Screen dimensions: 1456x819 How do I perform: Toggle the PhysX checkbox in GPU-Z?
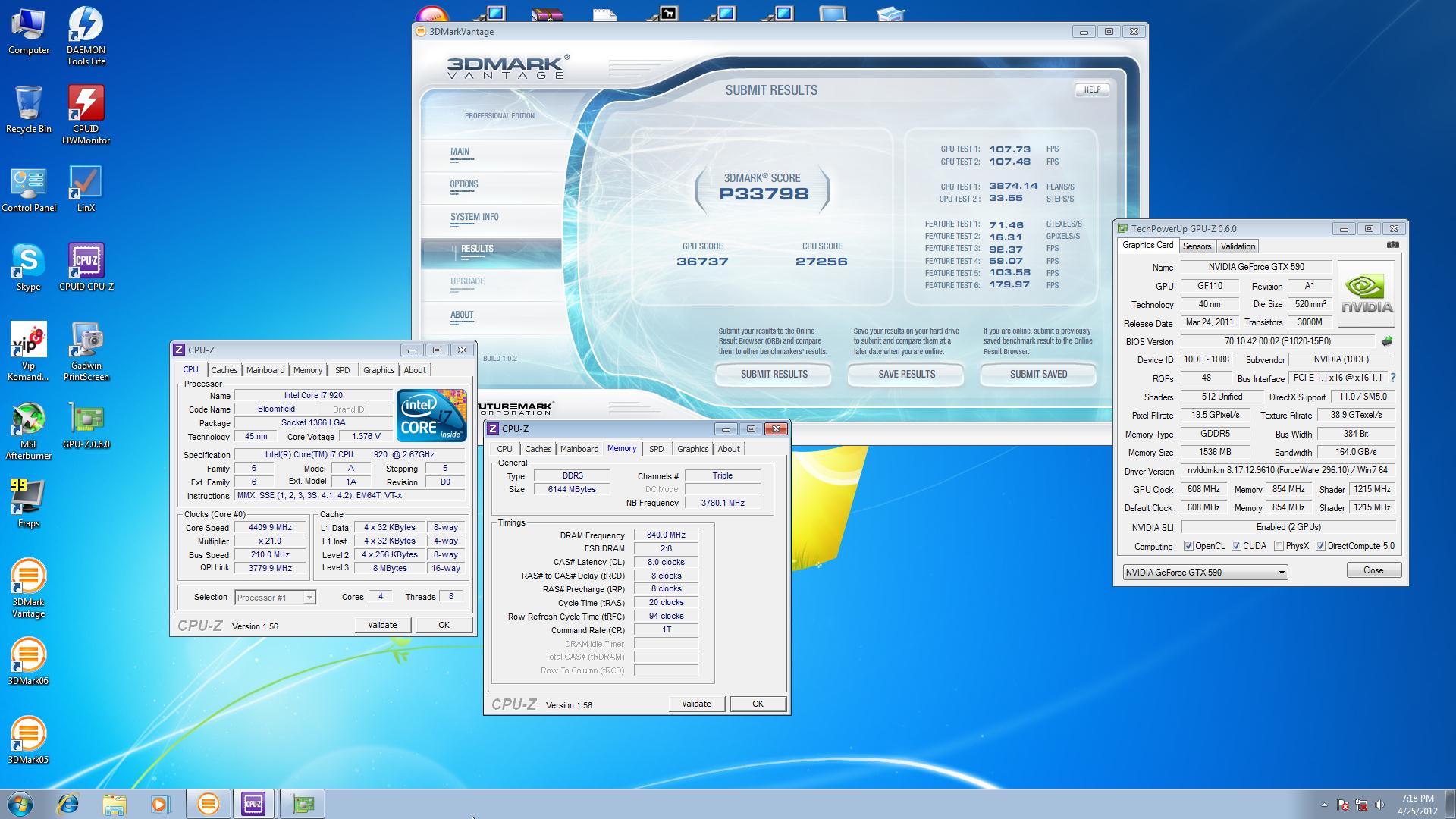pyautogui.click(x=1279, y=546)
